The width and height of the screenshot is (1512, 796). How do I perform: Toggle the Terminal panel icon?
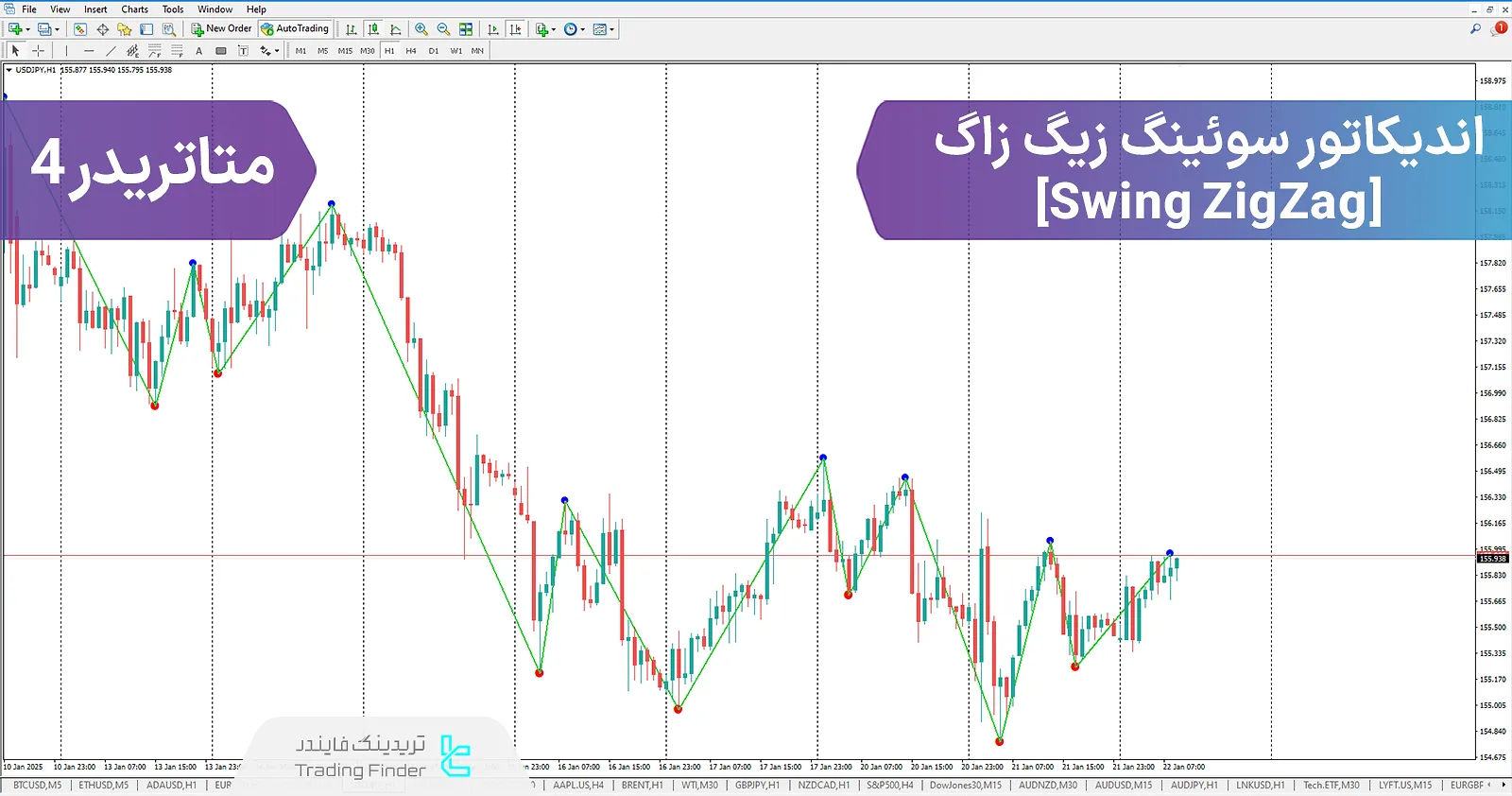tap(146, 29)
